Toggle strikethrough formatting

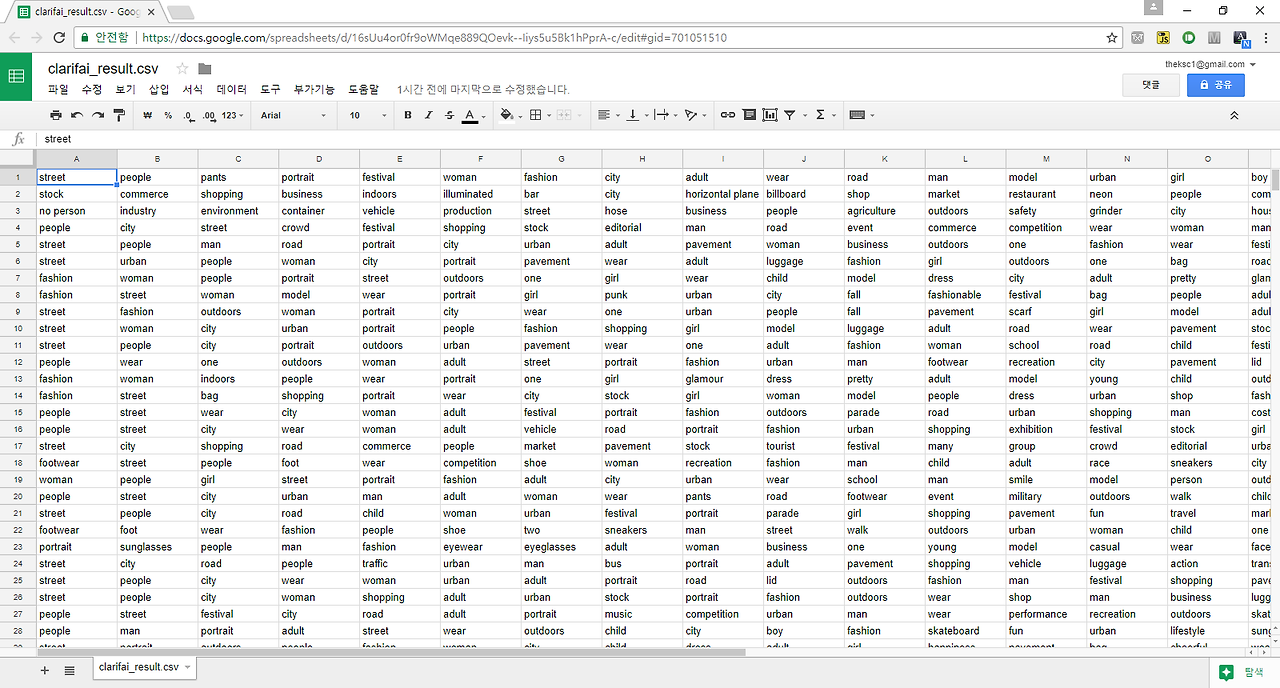[x=449, y=116]
